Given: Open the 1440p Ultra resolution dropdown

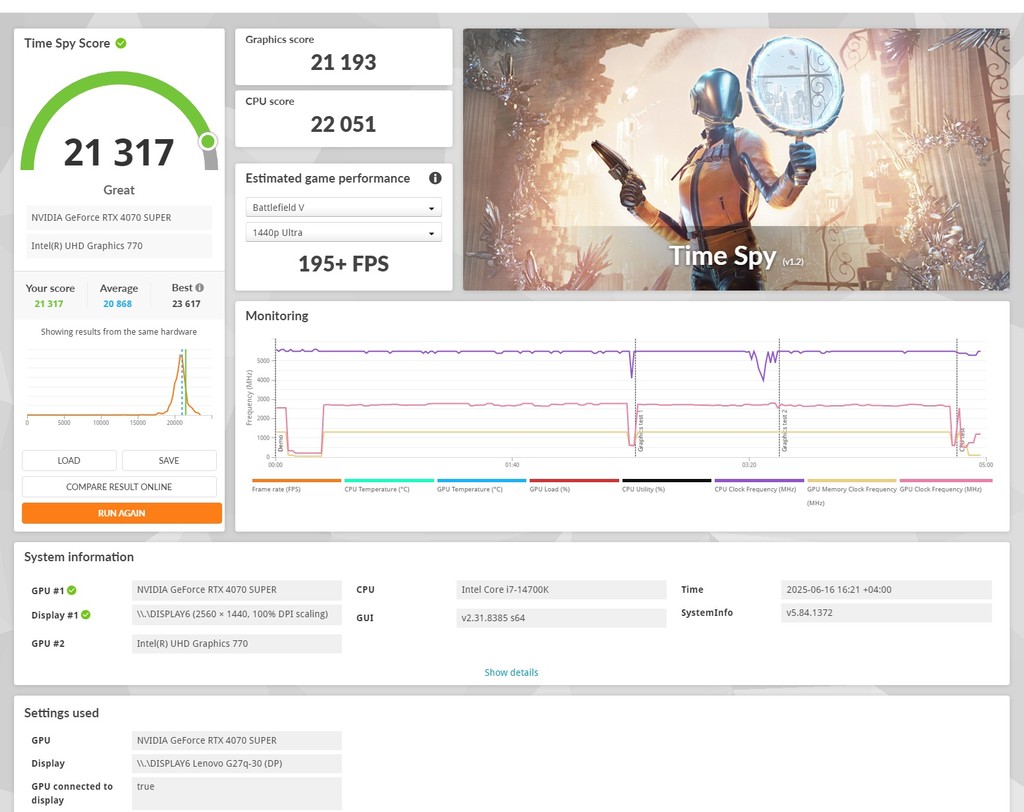Looking at the screenshot, I should click(344, 233).
